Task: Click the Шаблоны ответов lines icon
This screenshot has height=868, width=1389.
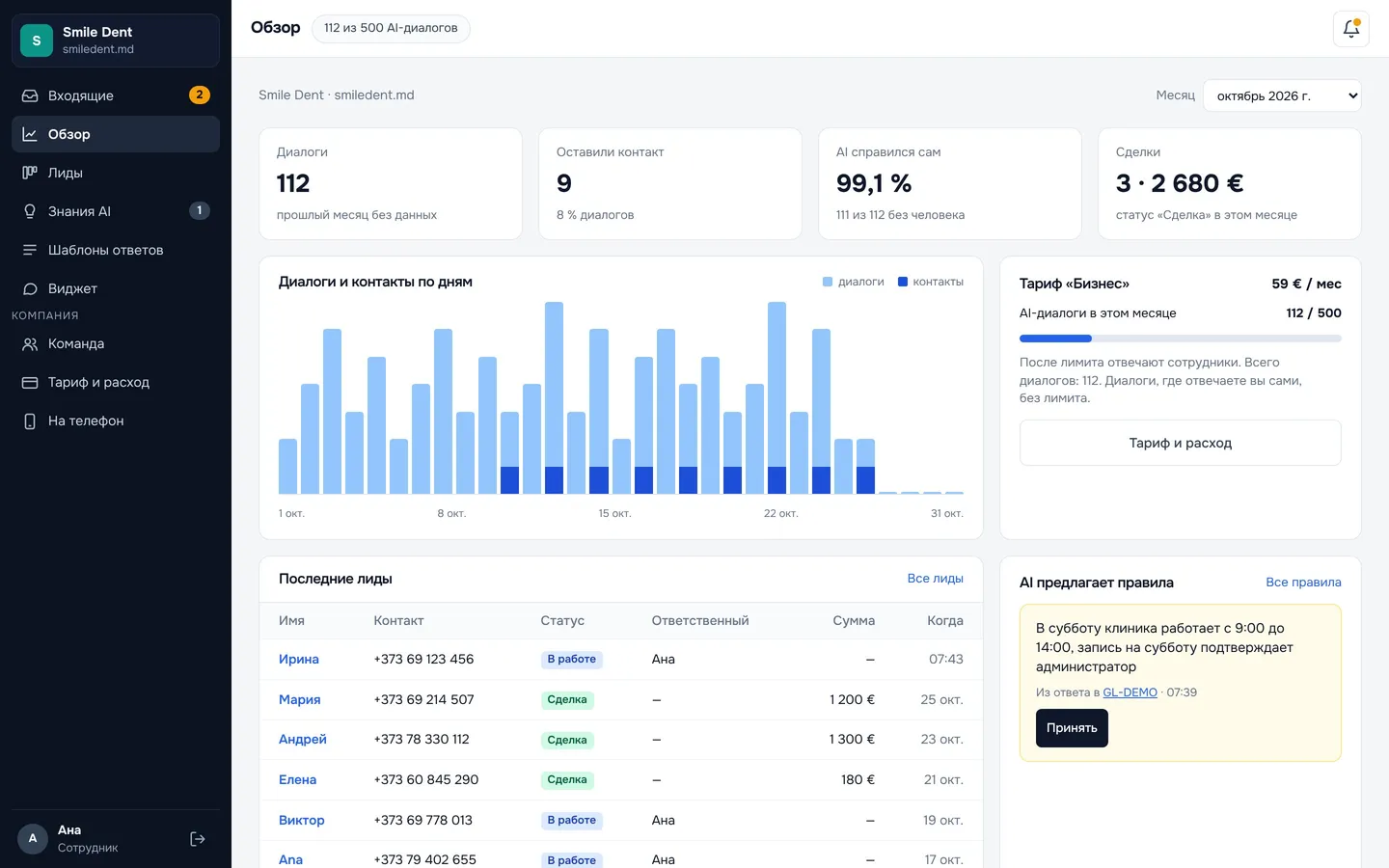Action: (30, 250)
